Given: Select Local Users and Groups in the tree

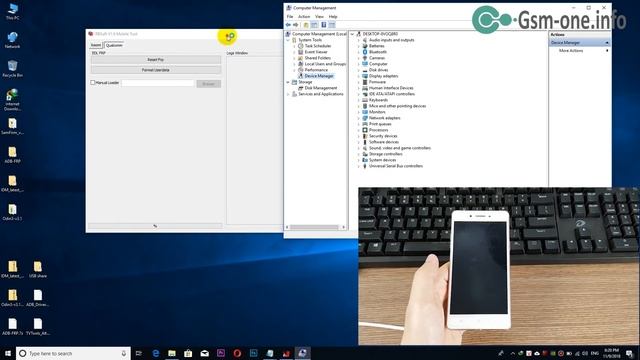Looking at the screenshot, I should (325, 64).
